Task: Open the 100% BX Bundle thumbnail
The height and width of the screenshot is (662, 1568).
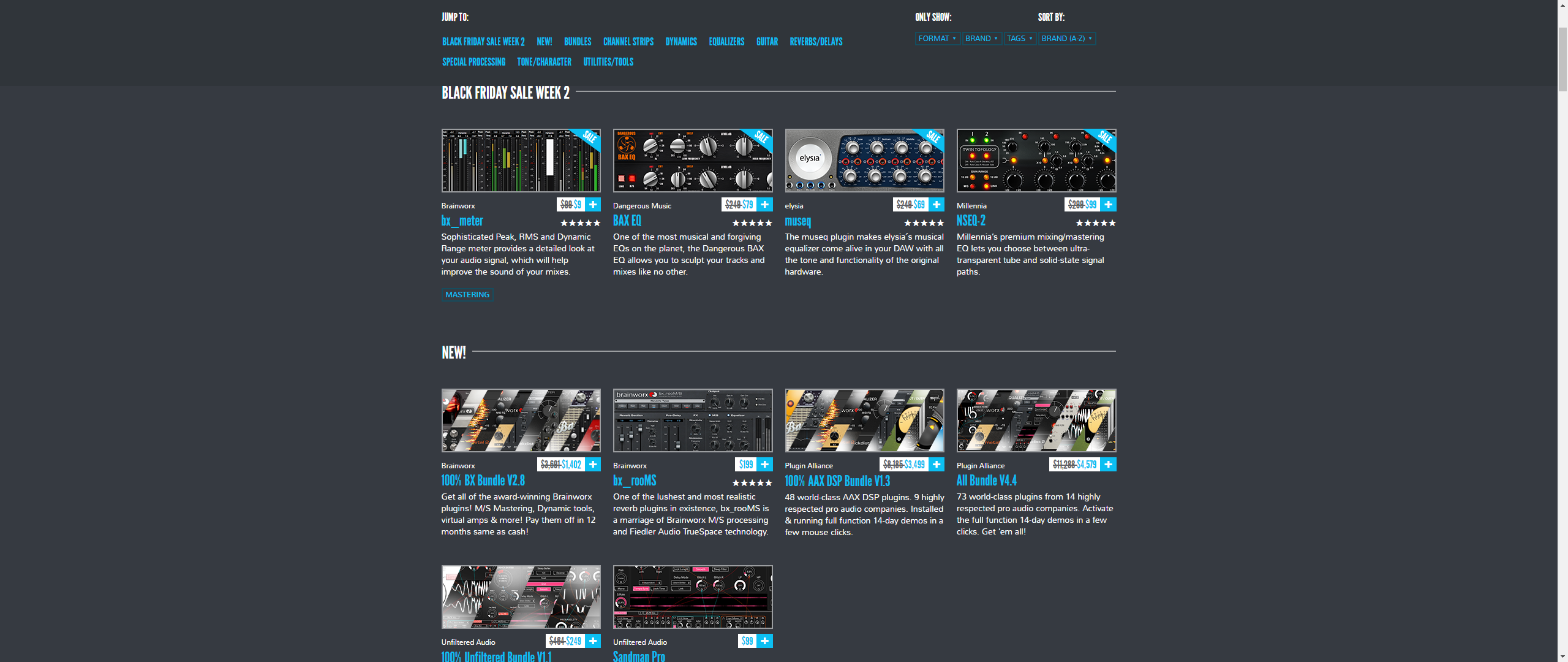Action: (x=521, y=420)
